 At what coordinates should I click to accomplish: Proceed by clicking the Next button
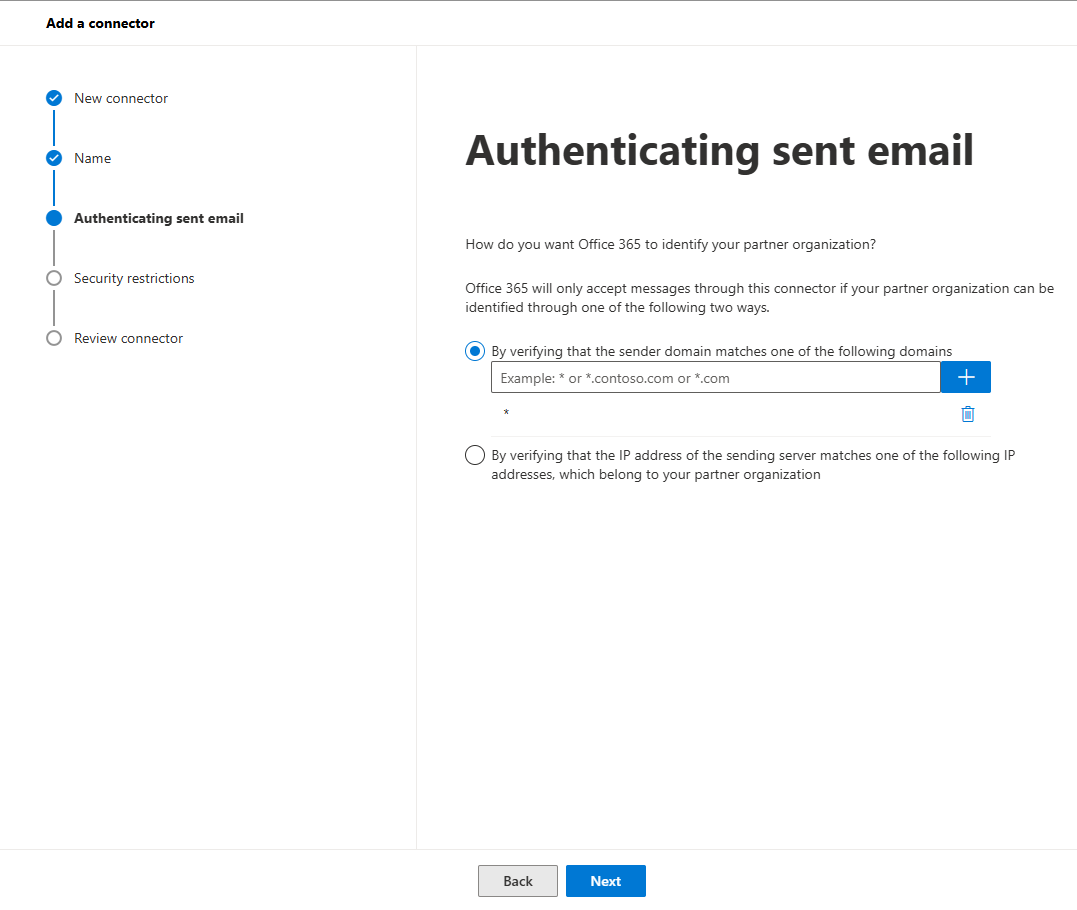(x=605, y=881)
